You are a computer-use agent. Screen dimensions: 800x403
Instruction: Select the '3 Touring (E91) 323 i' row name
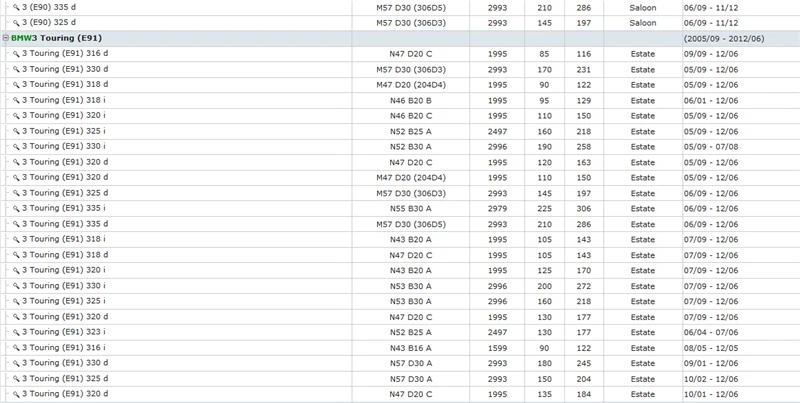(64, 332)
